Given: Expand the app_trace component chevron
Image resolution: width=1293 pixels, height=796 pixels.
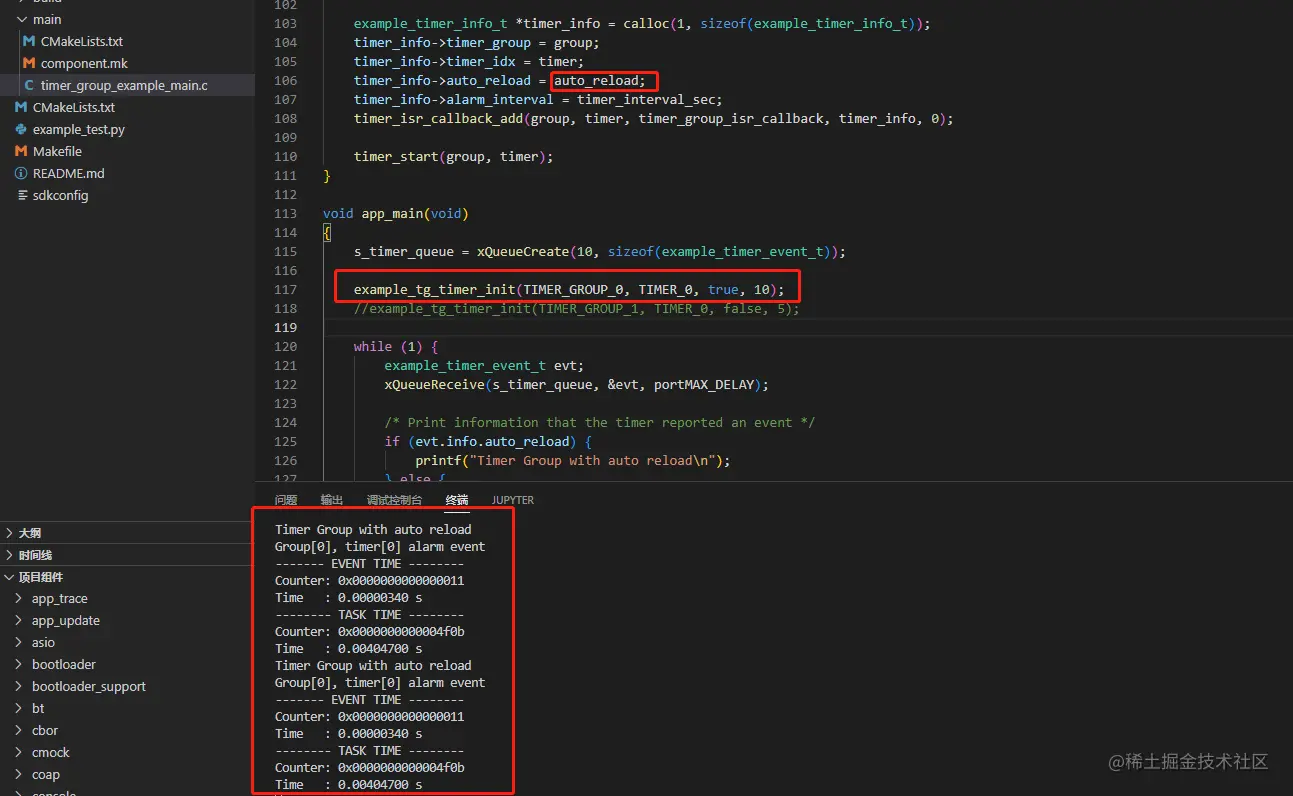Looking at the screenshot, I should (x=19, y=599).
